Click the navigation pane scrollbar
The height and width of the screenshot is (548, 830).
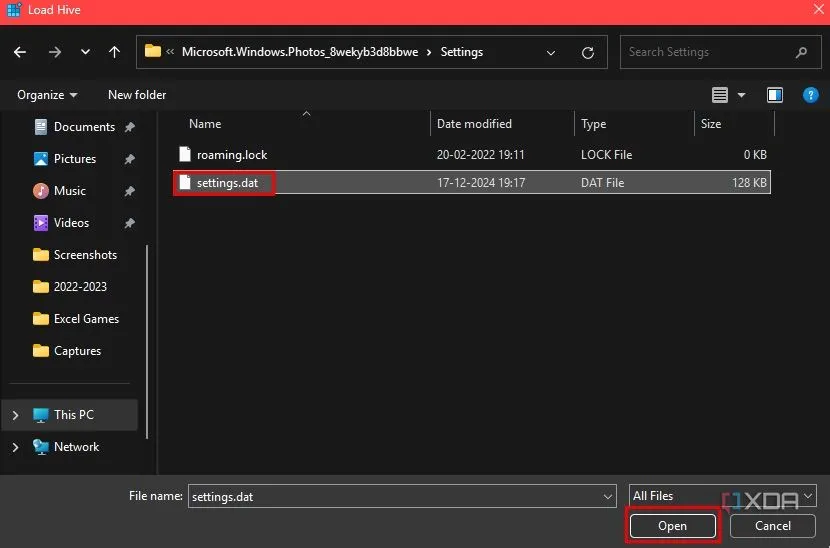147,342
